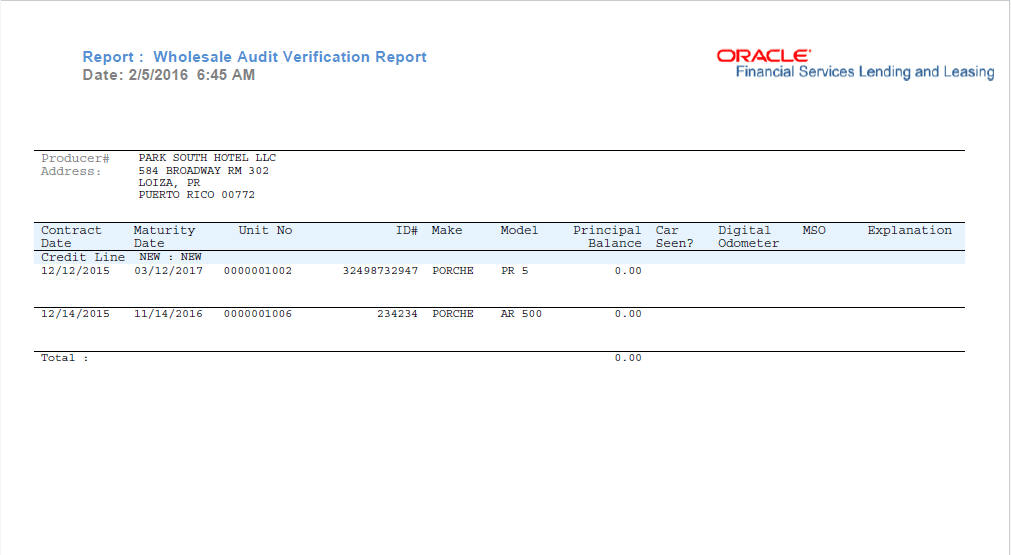Viewport: 1011px width, 555px height.
Task: Select contract date 12/12/2015
Action: point(75,271)
